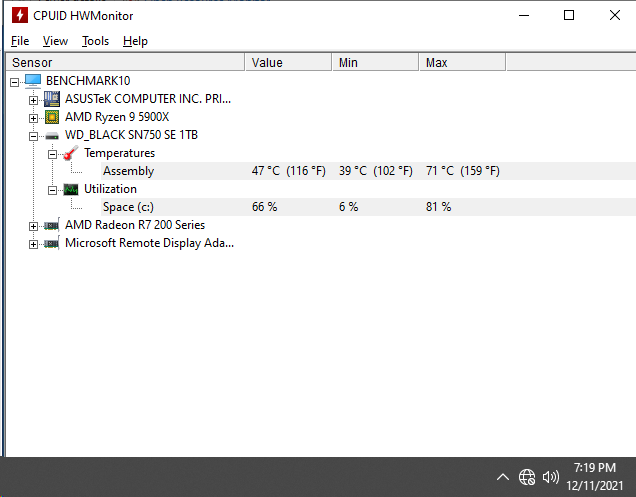Open the taskbar clock showing 7:19 PM
This screenshot has height=497, width=636.
coord(595,477)
